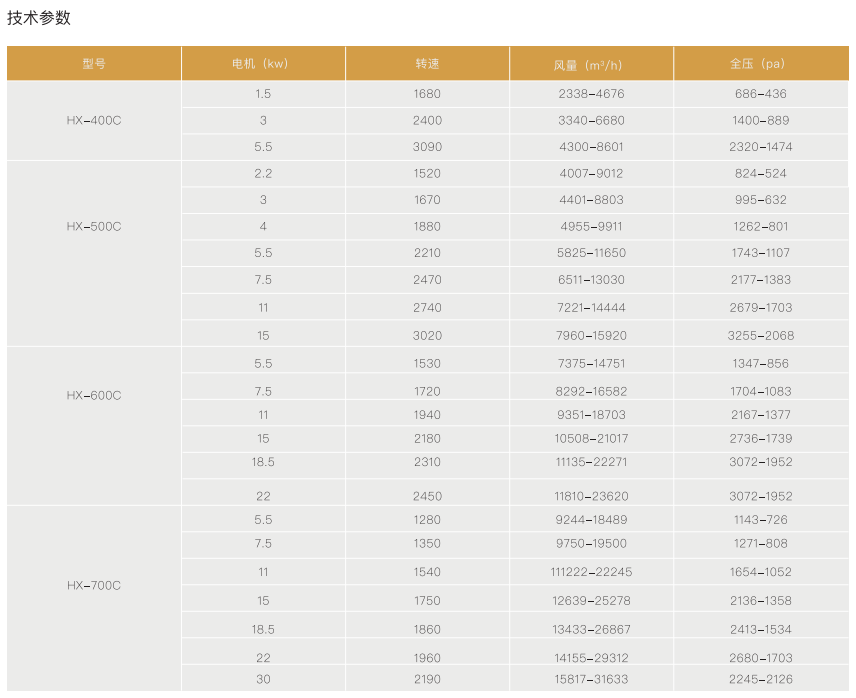Select the 30 kW motor cell
This screenshot has height=698, width=856.
263,679
